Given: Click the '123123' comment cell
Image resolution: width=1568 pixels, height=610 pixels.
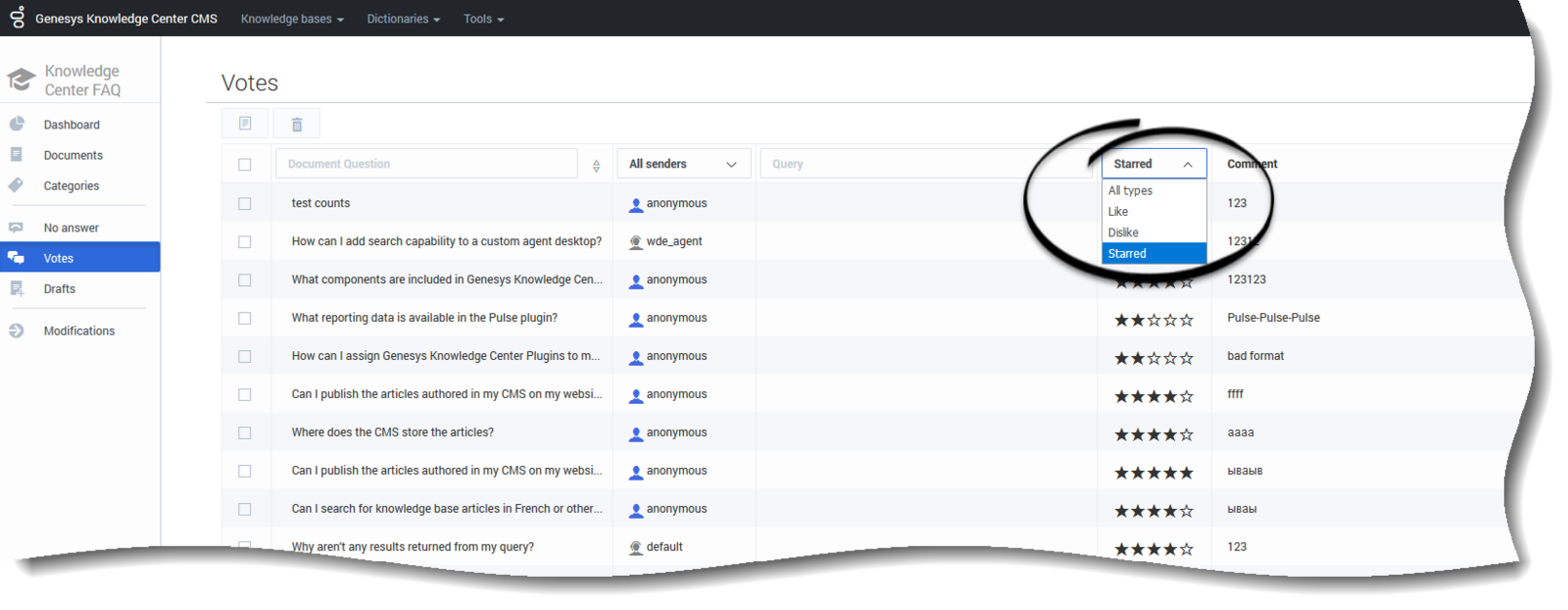Looking at the screenshot, I should (x=1247, y=280).
